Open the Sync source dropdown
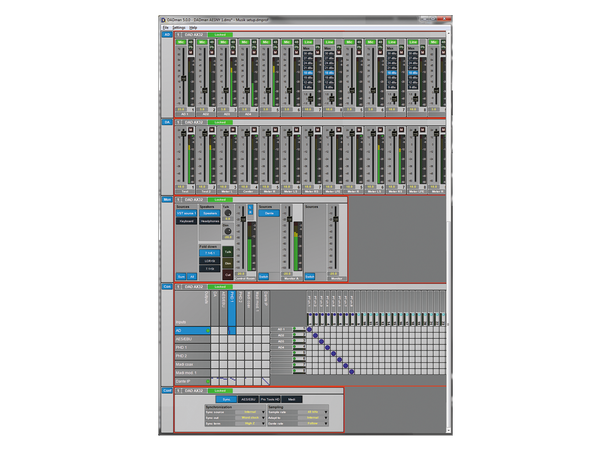610x450 pixels. pos(251,412)
